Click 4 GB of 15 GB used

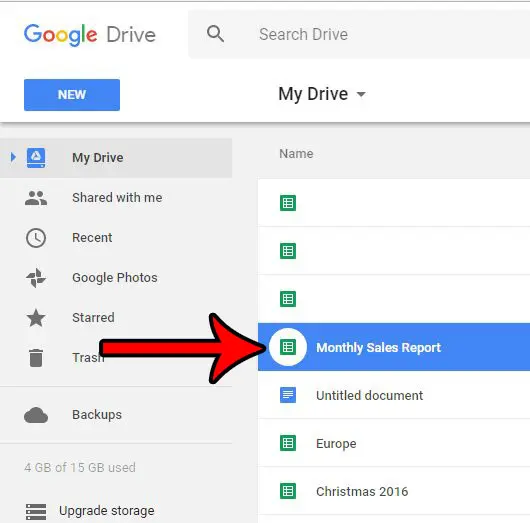click(x=80, y=468)
